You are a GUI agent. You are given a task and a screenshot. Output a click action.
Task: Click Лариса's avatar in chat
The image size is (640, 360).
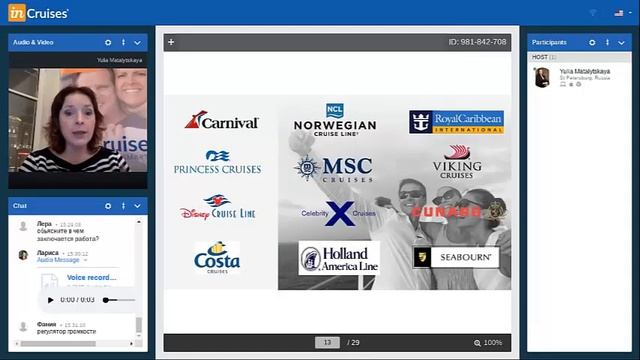[x=23, y=255]
